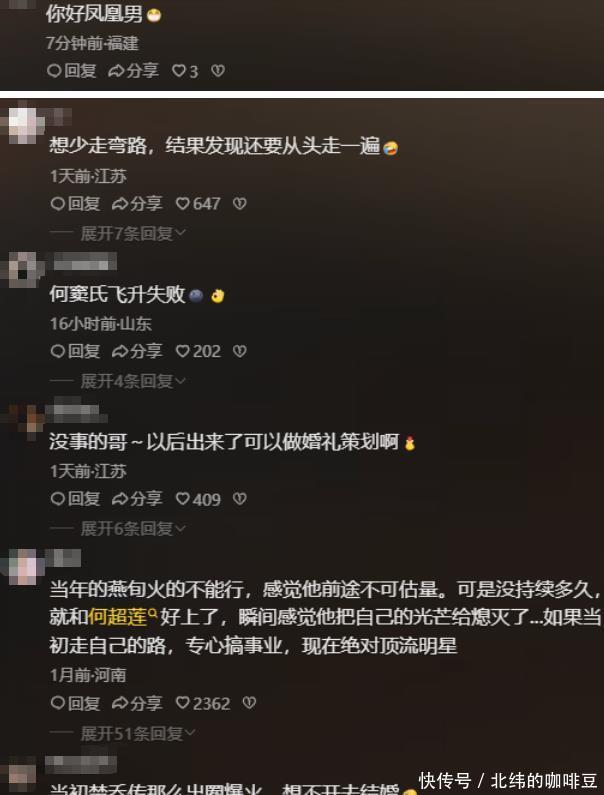Screen dimensions: 604x795
Task: Open avatar of the 何窦氏飞升失败 commenter
Action: pos(23,269)
